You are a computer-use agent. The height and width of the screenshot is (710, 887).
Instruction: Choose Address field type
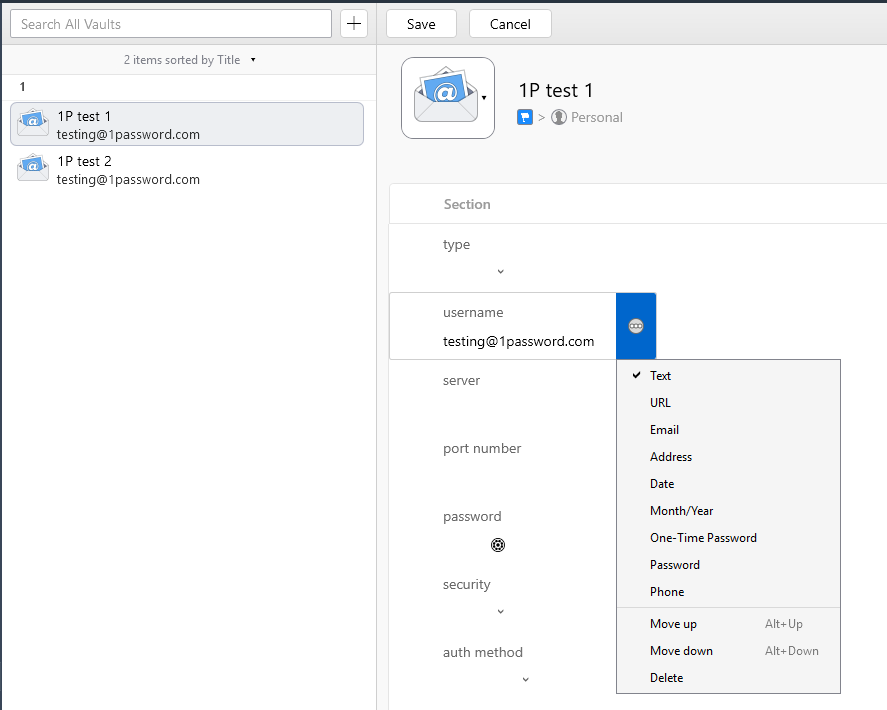coord(728,457)
